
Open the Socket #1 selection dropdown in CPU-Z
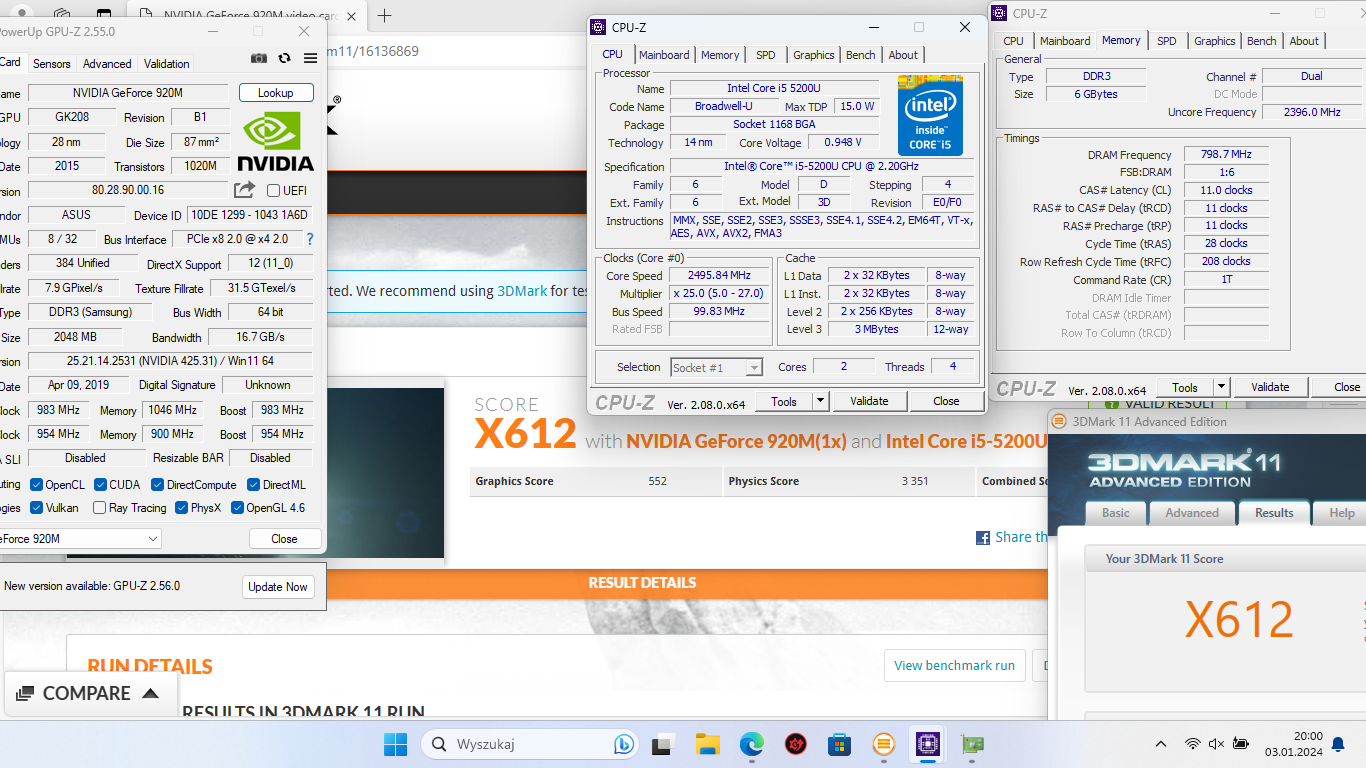(716, 368)
